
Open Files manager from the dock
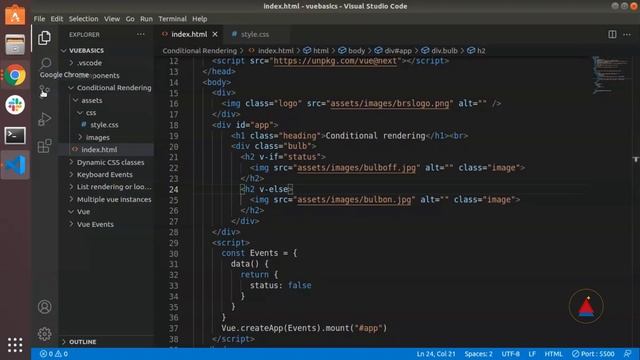pyautogui.click(x=15, y=44)
